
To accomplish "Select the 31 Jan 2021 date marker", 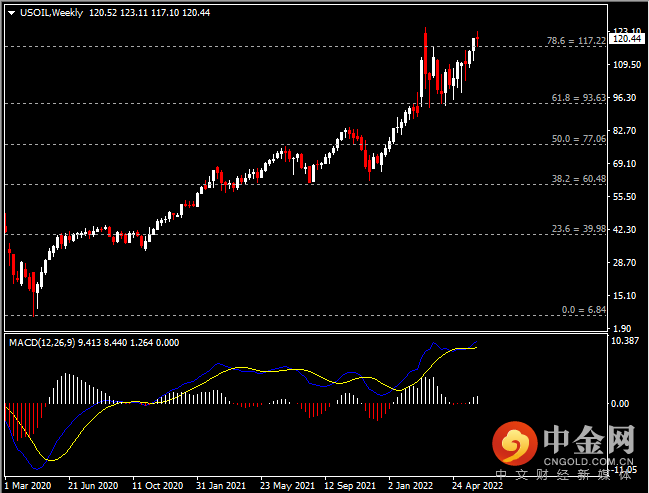I will click(221, 486).
